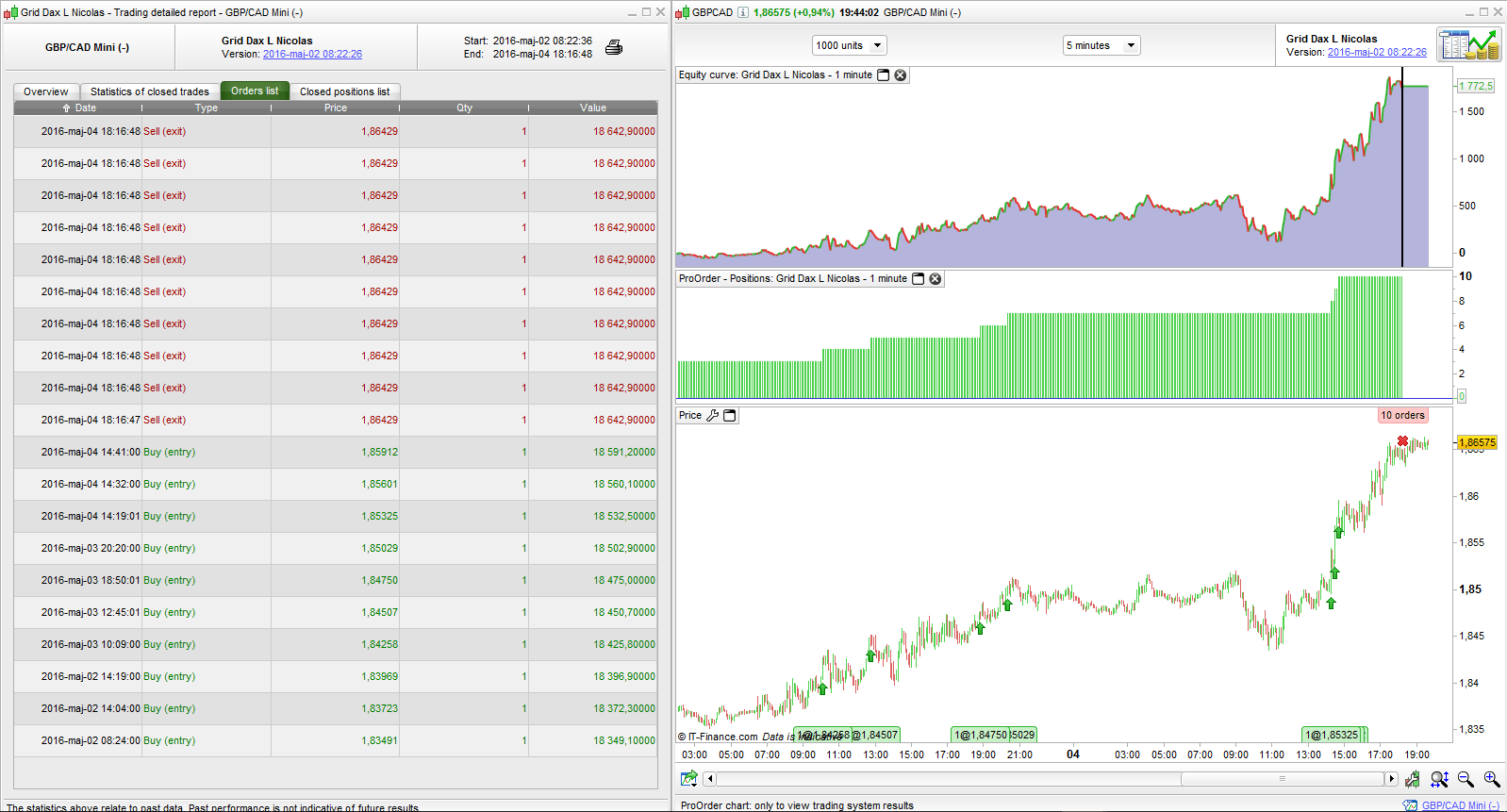
Task: Click the version link in left report header
Action: click(312, 55)
